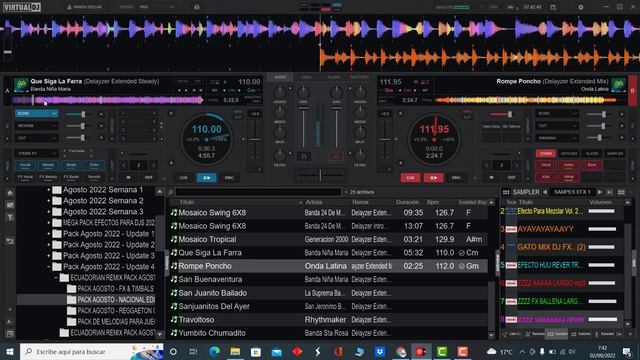Select the SLICER pad tab on deck B
Screen dimensions: 640x360
point(591,153)
